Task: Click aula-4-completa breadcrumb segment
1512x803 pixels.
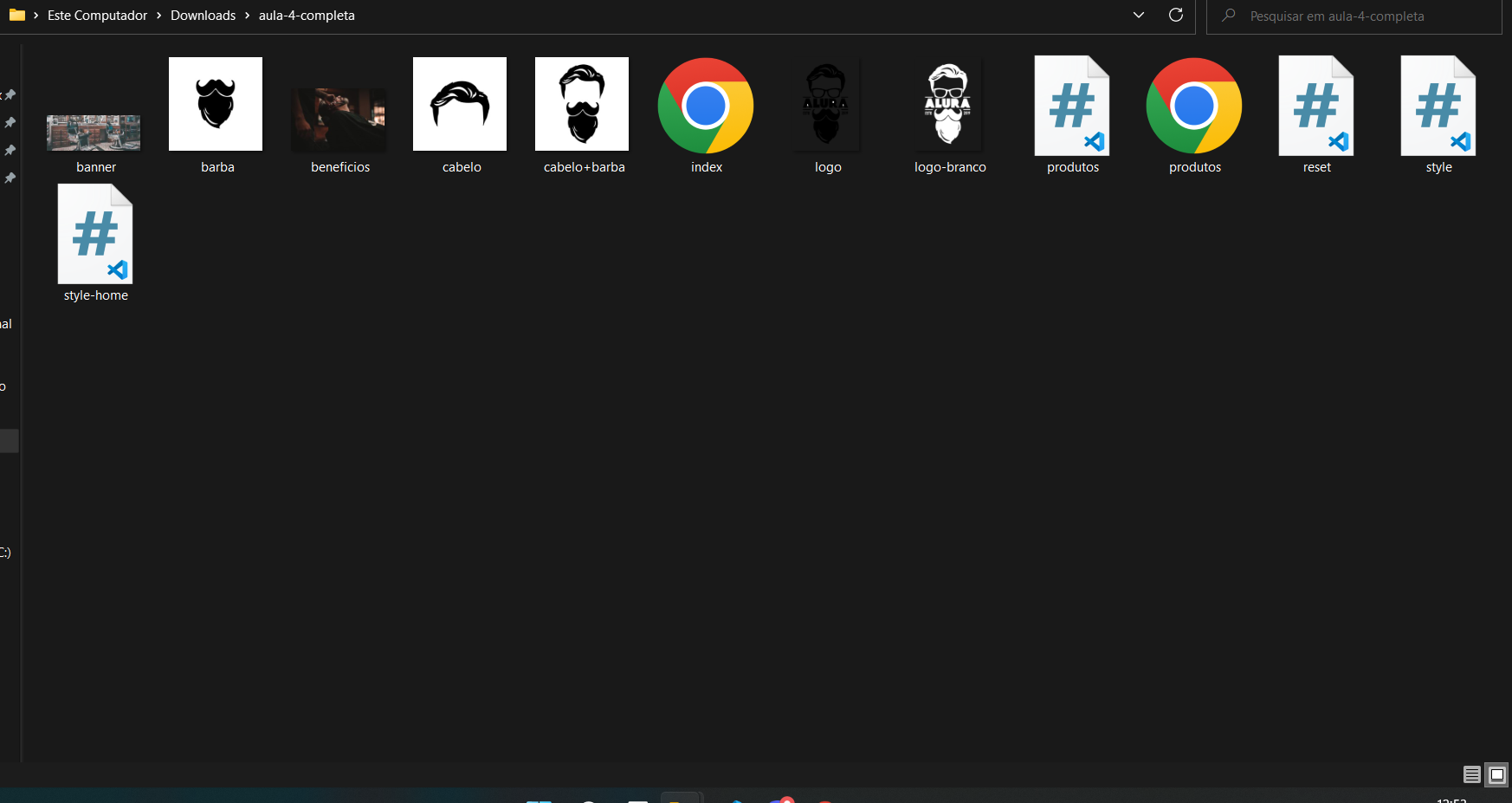Action: pyautogui.click(x=307, y=16)
